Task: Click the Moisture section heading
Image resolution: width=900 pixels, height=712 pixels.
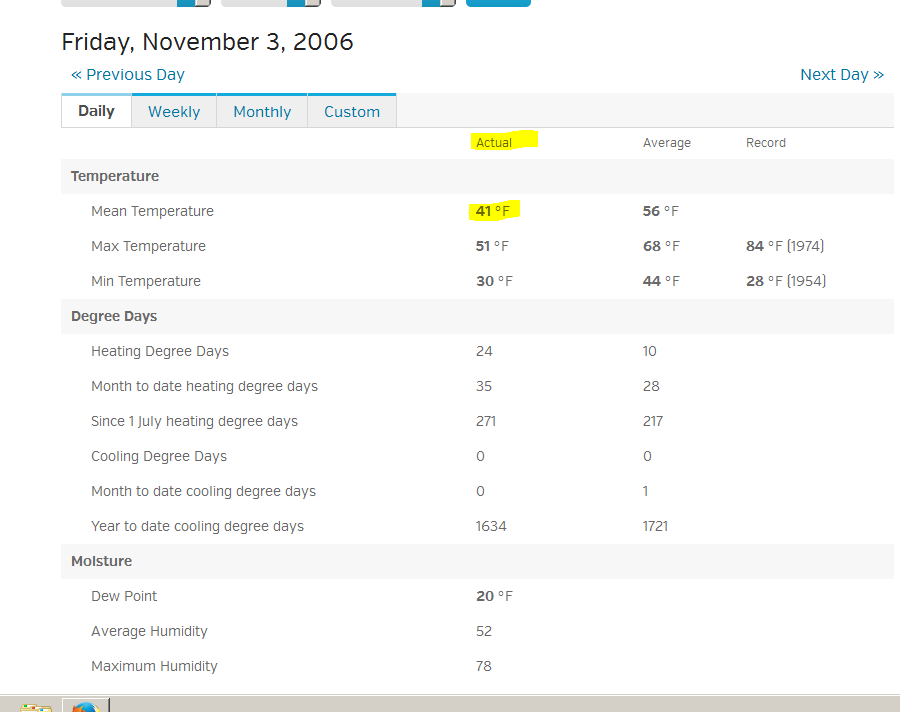Action: 101,561
